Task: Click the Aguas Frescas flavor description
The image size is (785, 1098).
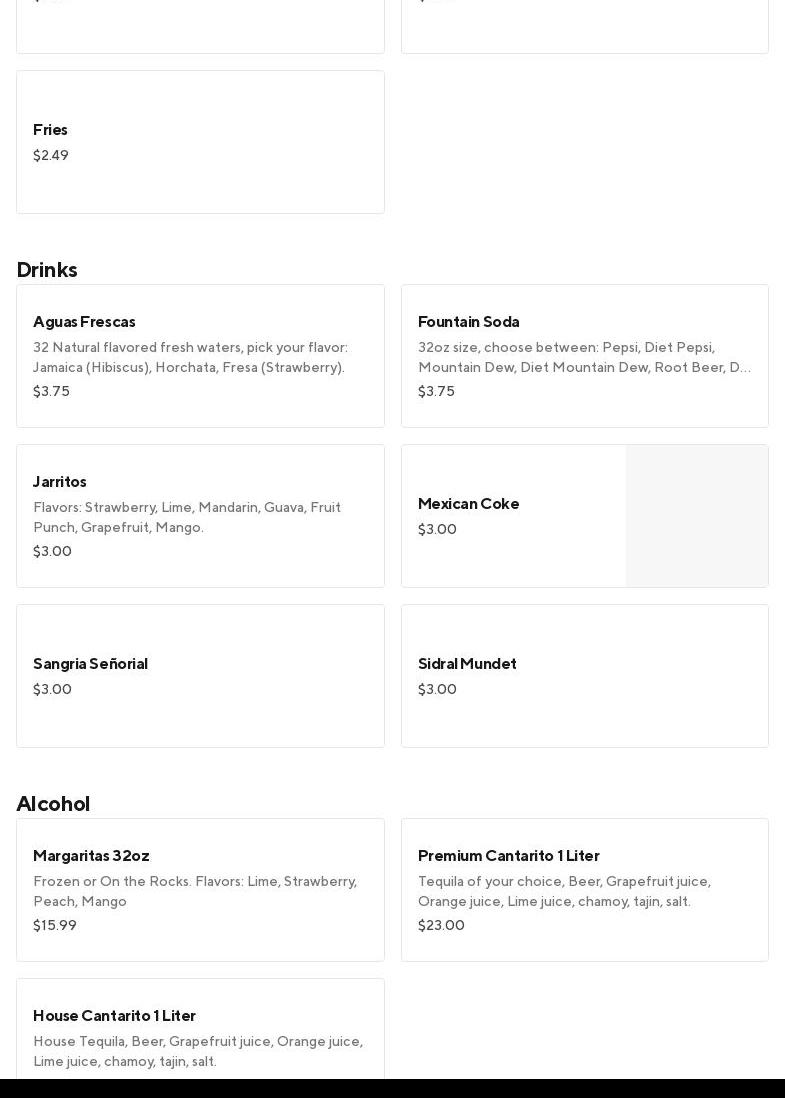Action: [190, 357]
